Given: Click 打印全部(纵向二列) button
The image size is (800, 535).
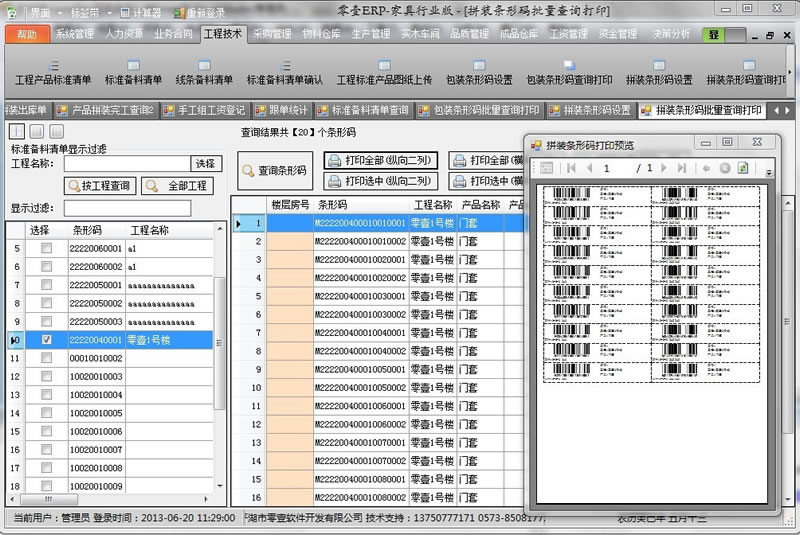Looking at the screenshot, I should pos(381,161).
